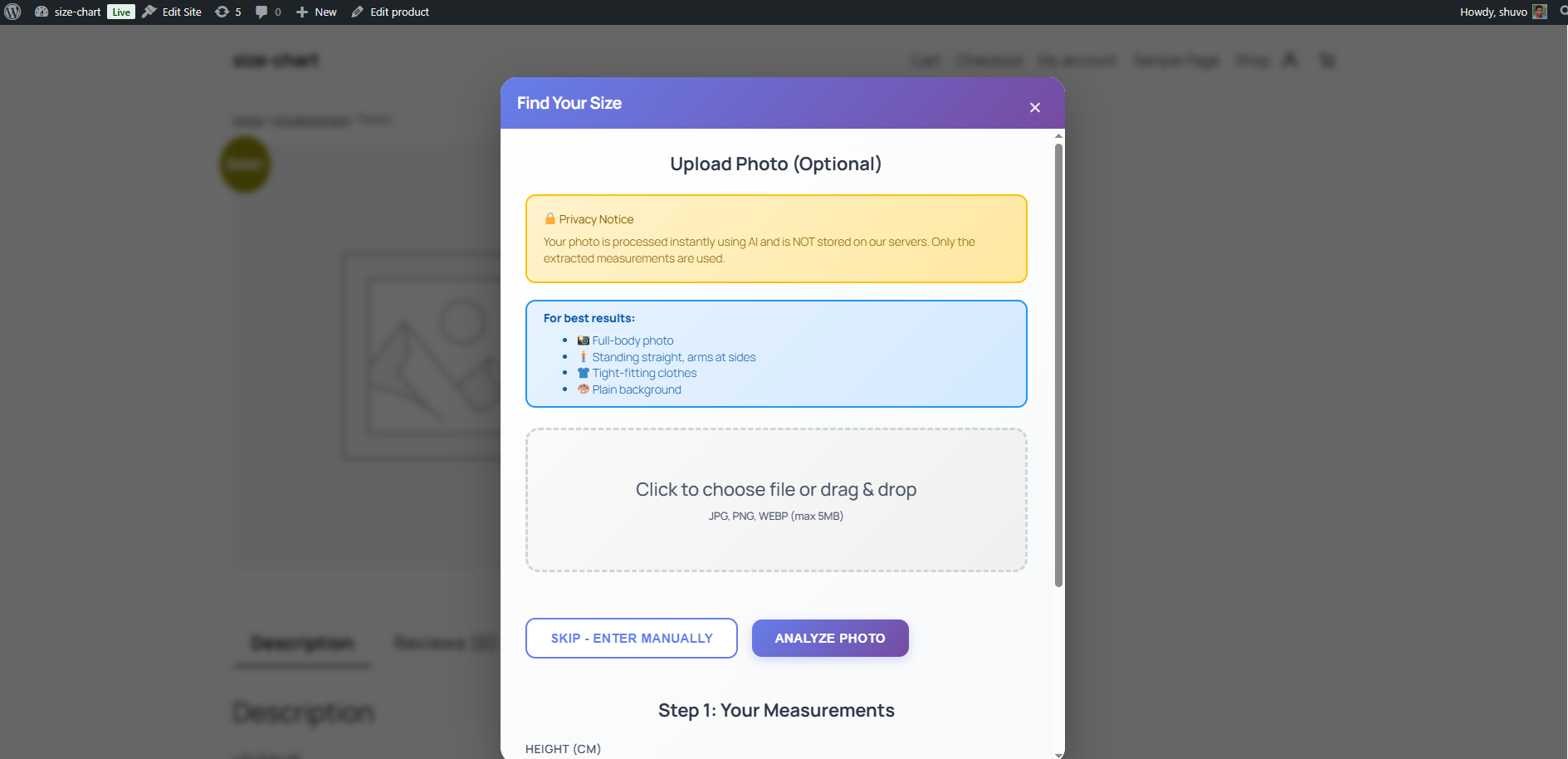Click the New content plus item
1568x759 pixels.
316,12
